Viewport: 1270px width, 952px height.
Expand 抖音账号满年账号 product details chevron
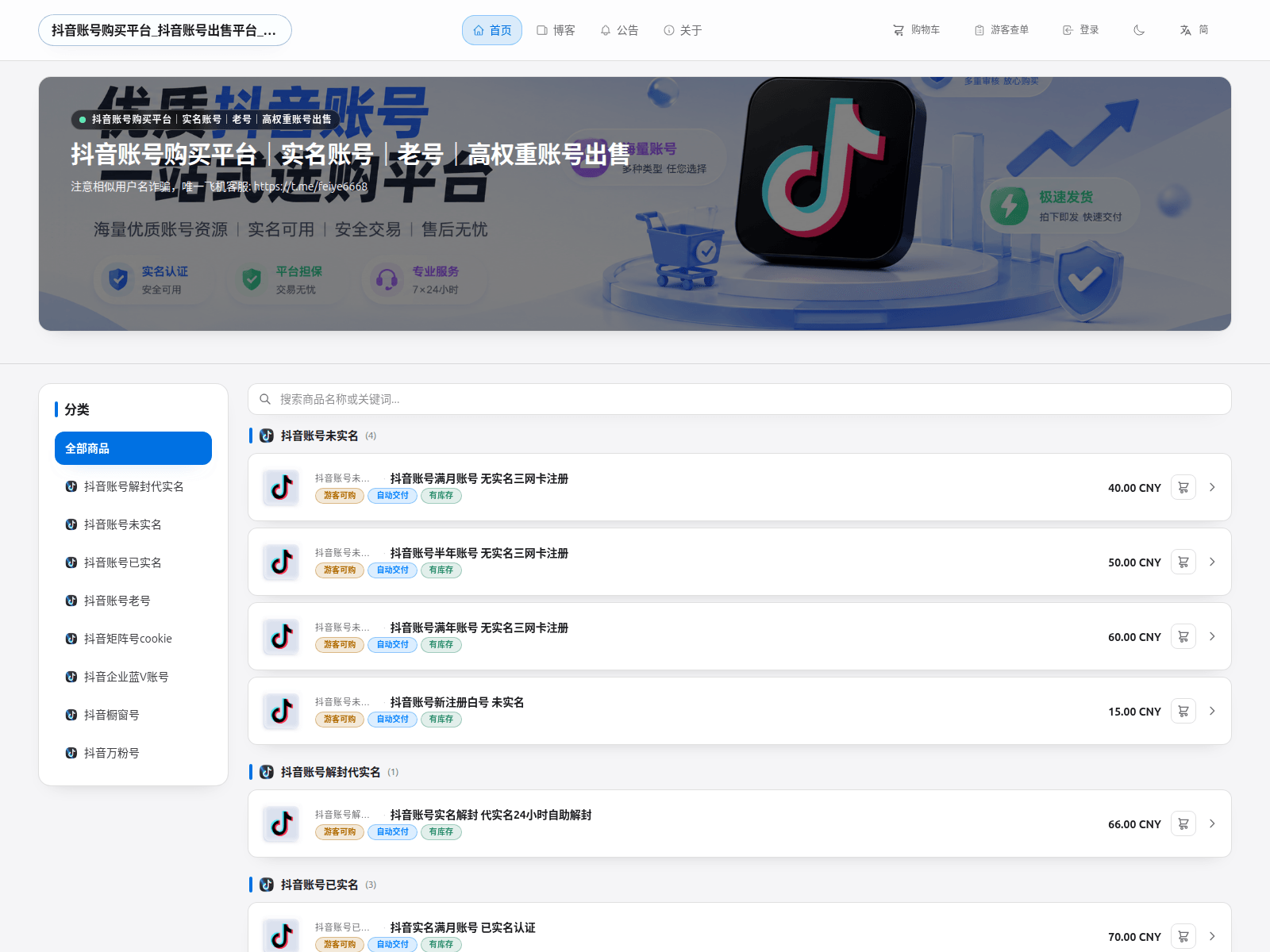tap(1212, 636)
